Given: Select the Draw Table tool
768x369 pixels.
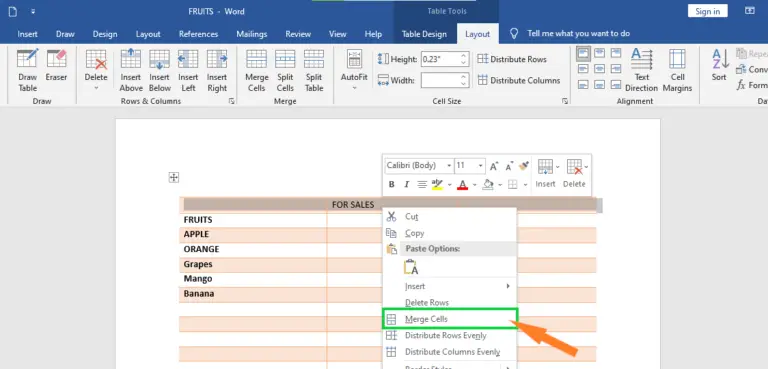Looking at the screenshot, I should pos(27,71).
